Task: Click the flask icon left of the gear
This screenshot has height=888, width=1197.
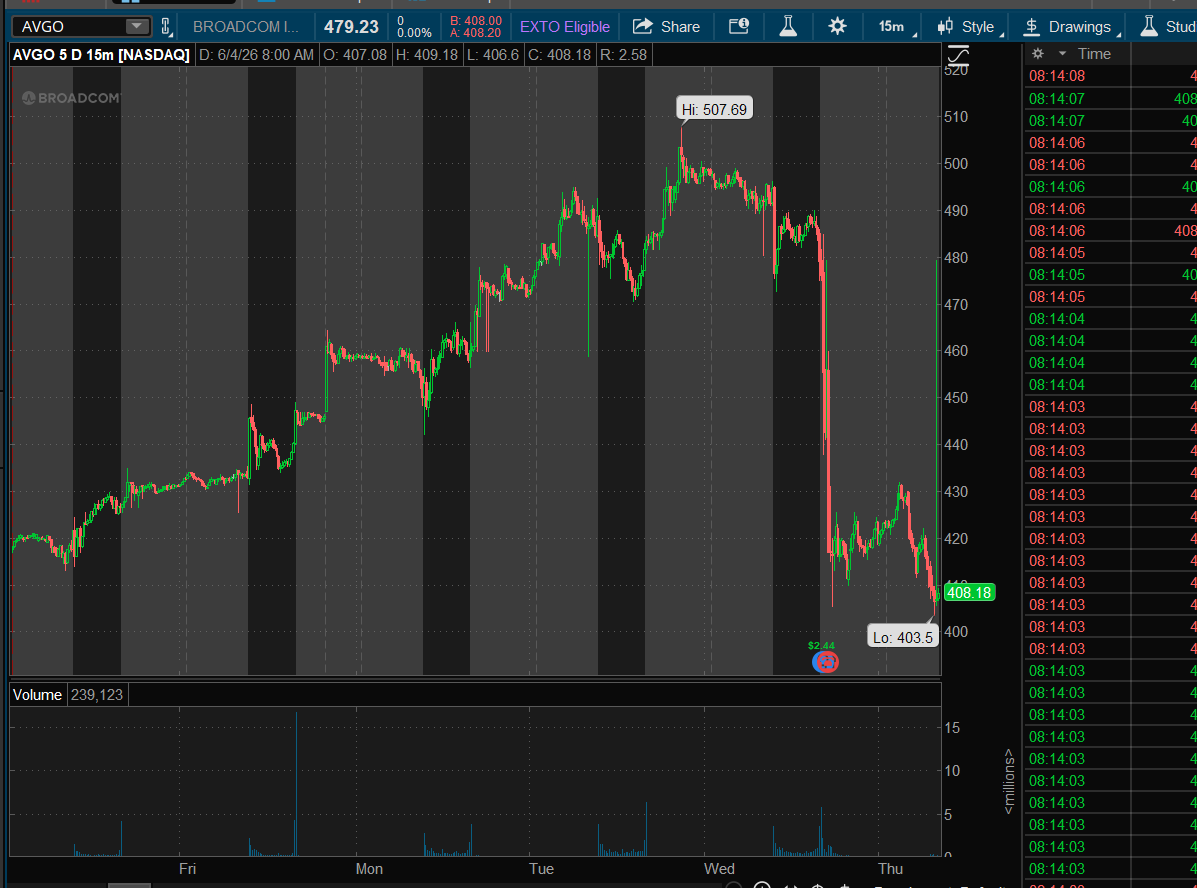Action: click(788, 27)
